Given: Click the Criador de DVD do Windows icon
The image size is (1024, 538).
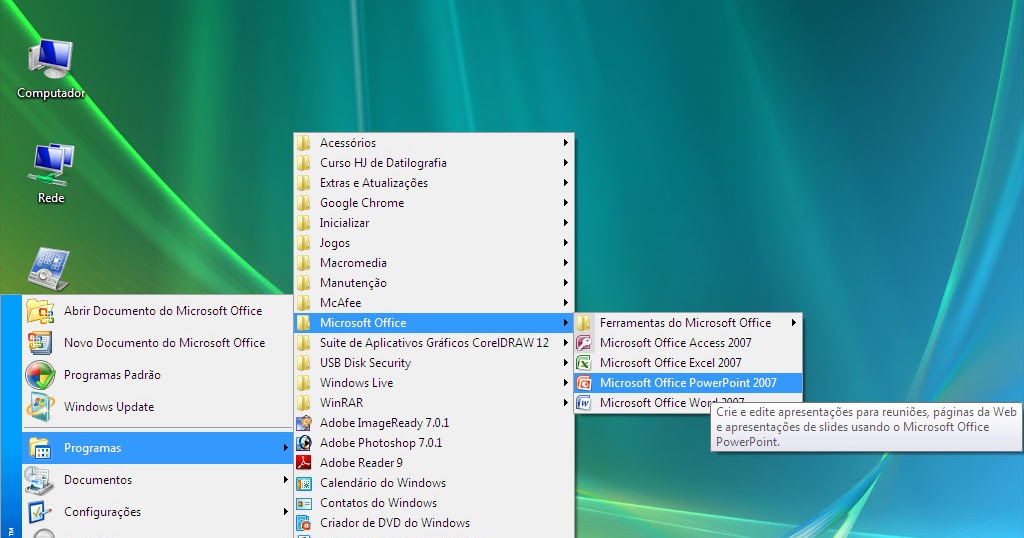Looking at the screenshot, I should (304, 523).
